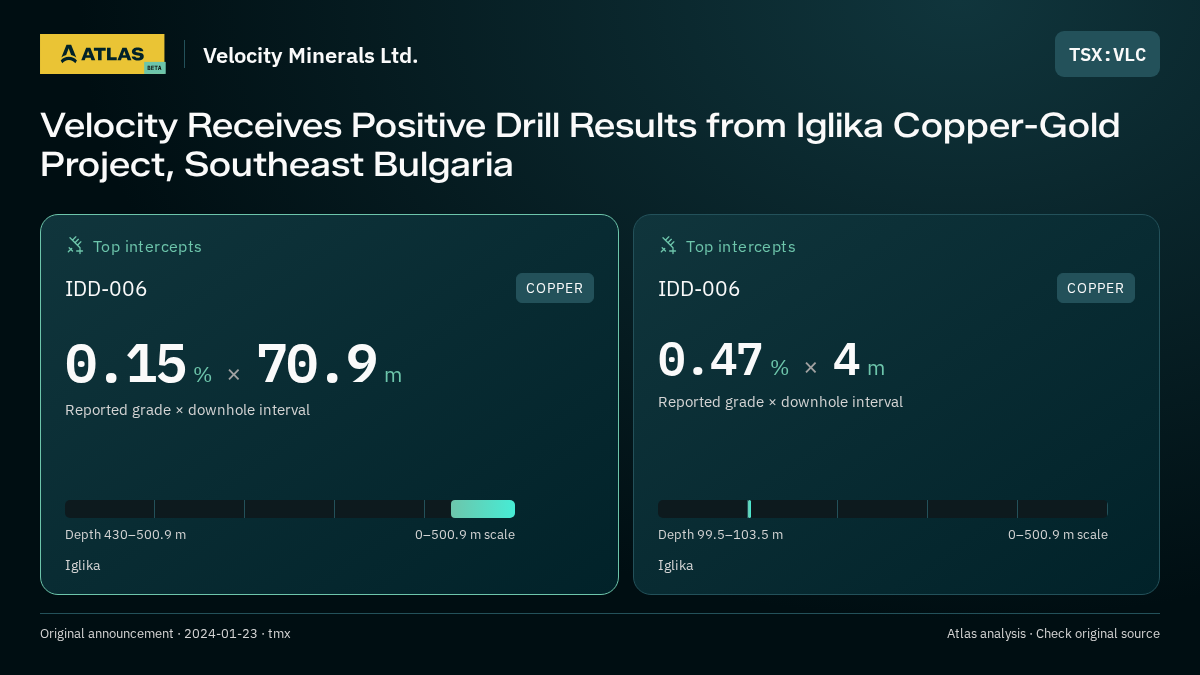Click the 0.15 grade value
The height and width of the screenshot is (675, 1200).
(126, 365)
